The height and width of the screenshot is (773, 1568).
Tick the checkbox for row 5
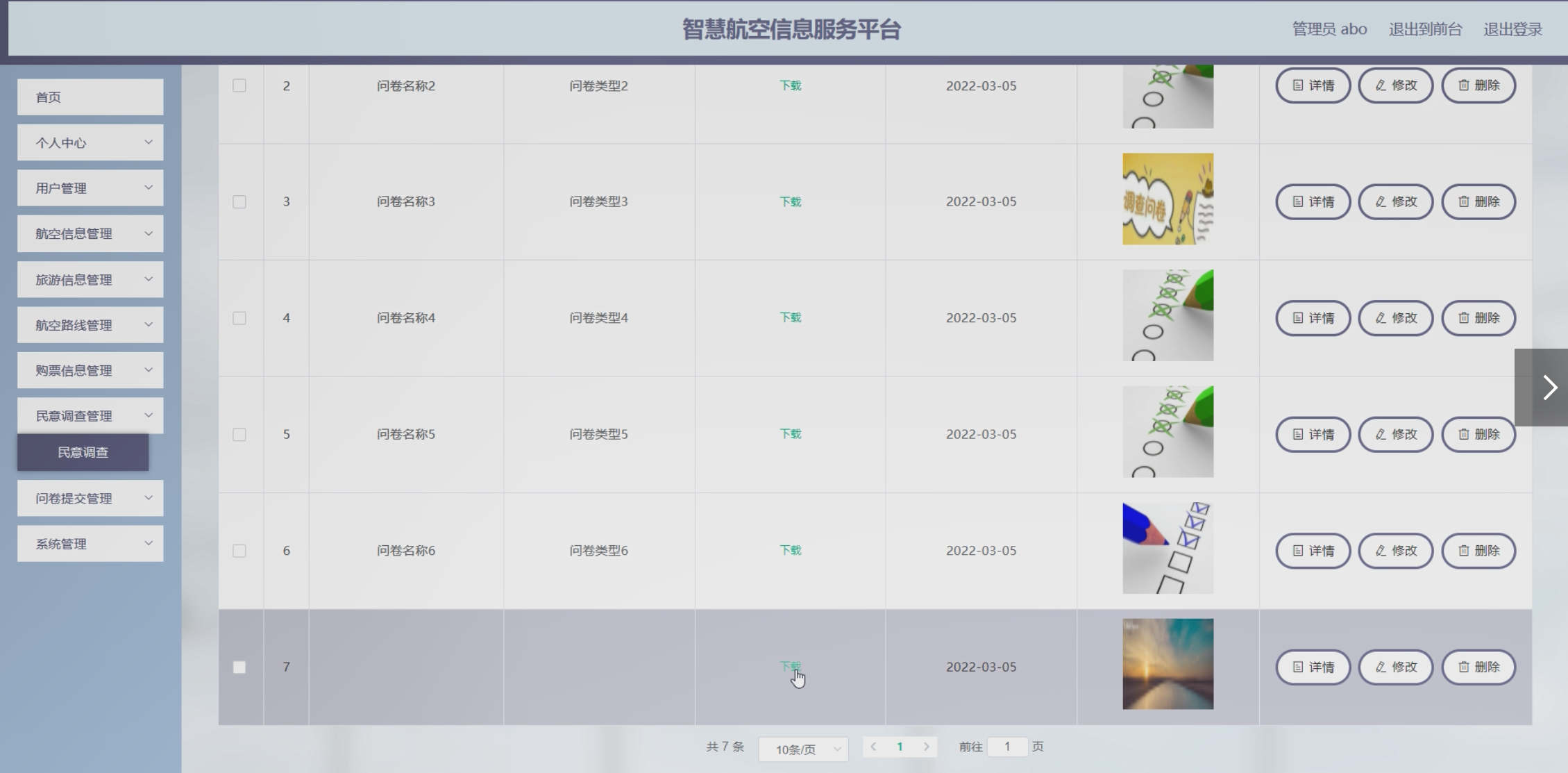pos(239,435)
